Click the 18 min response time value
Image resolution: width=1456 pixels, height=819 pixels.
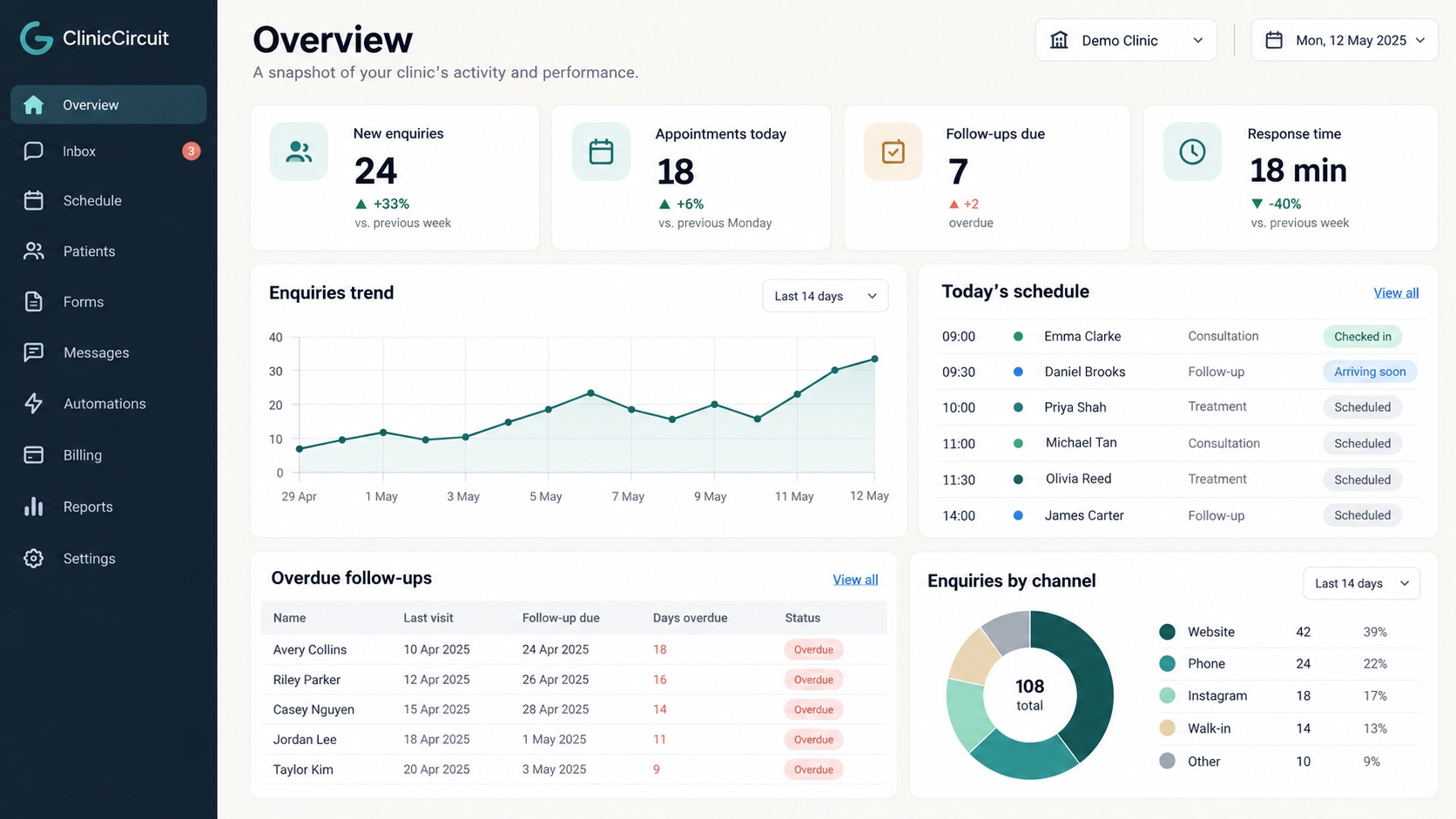(1298, 171)
